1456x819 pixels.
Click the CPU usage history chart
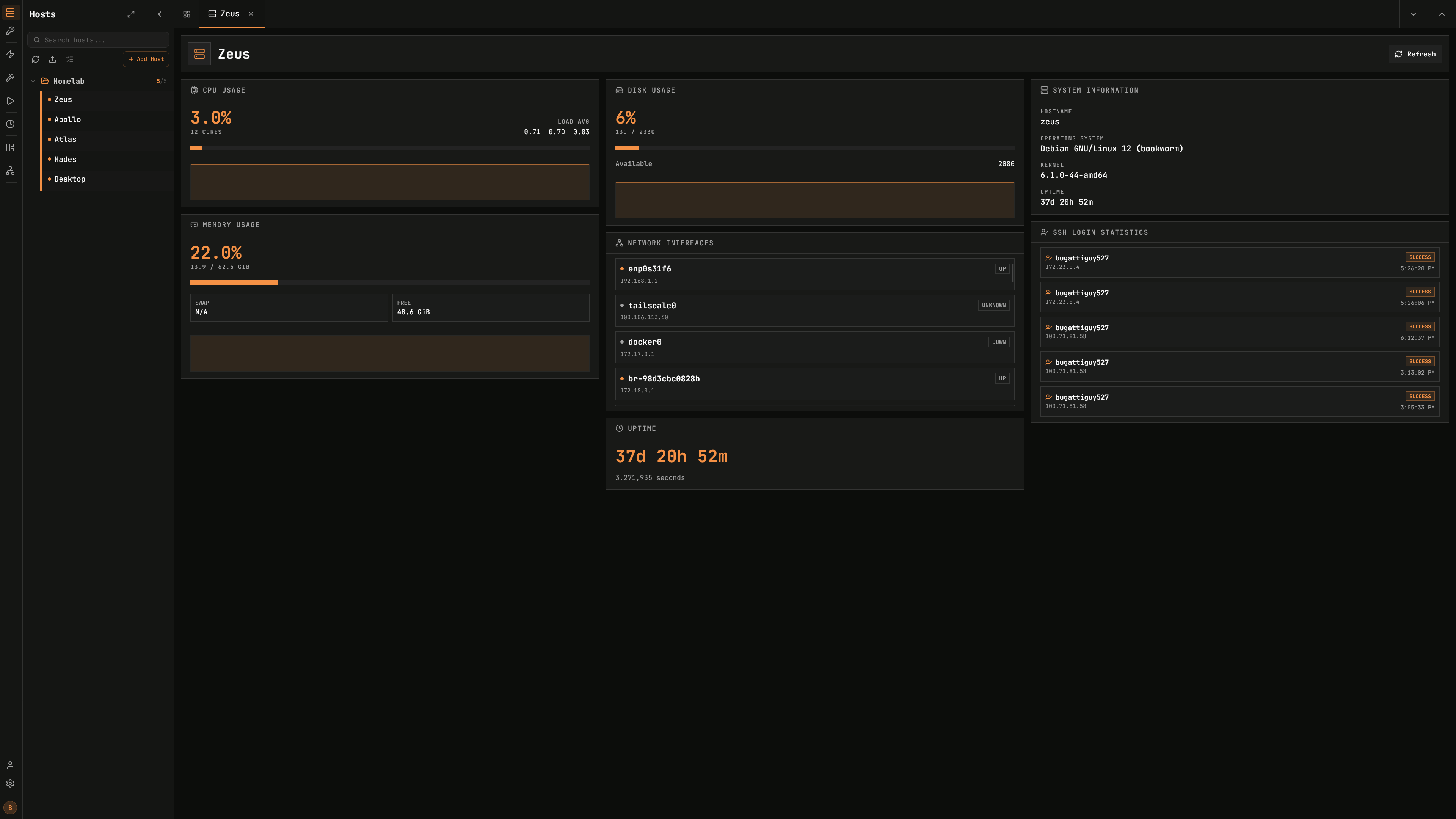390,182
